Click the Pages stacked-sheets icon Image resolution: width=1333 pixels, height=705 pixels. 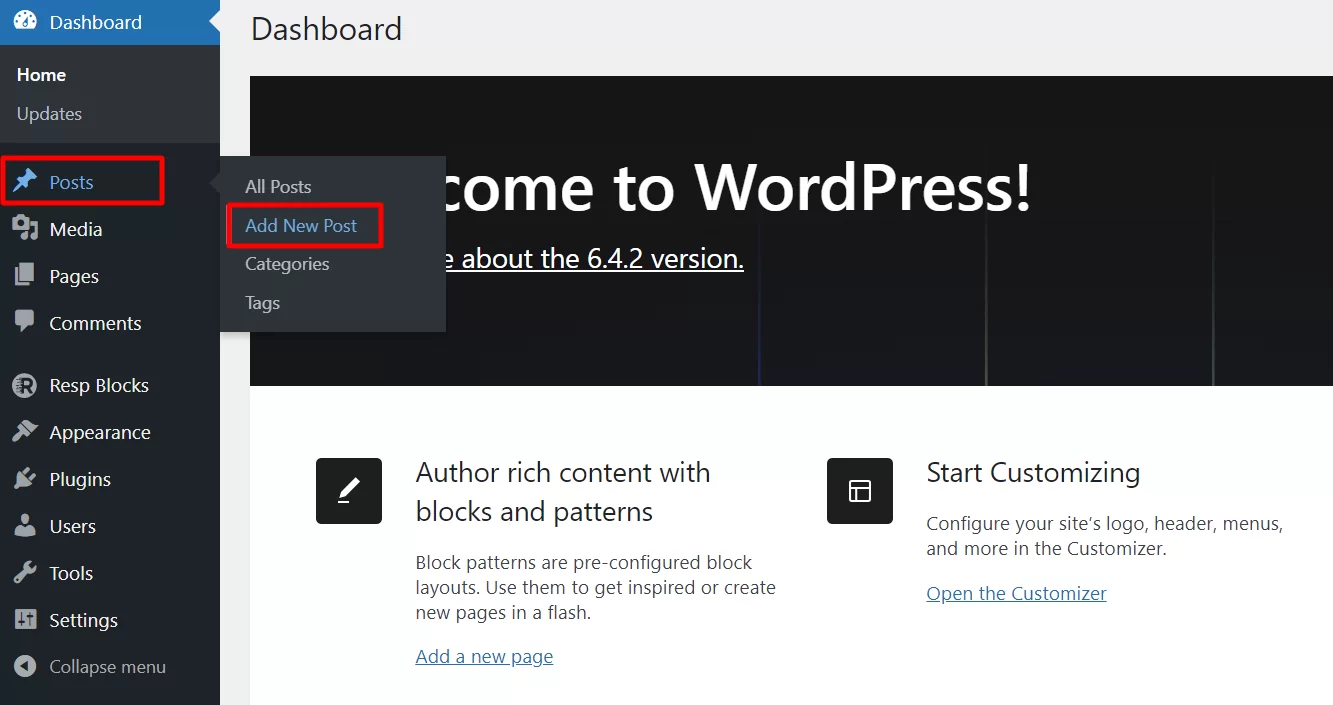(24, 276)
